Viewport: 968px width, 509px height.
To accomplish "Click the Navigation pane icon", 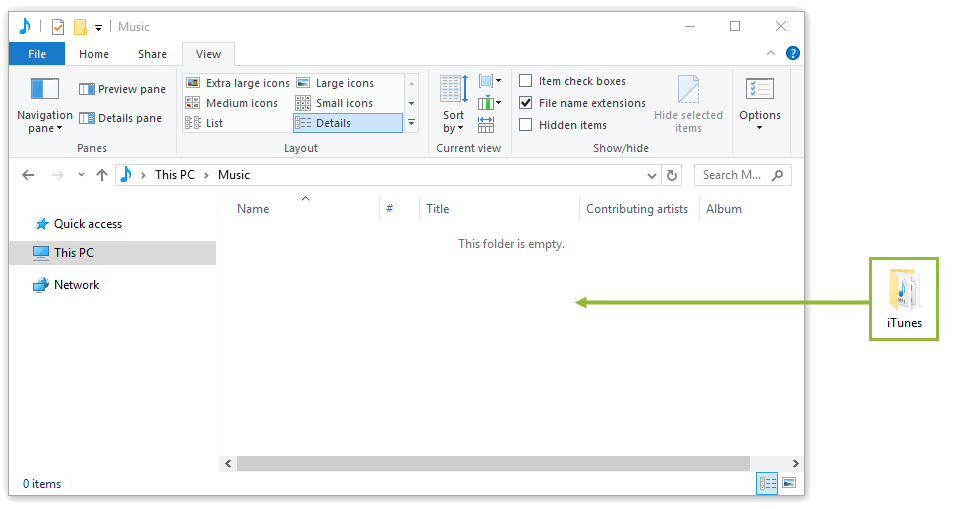I will (x=44, y=90).
